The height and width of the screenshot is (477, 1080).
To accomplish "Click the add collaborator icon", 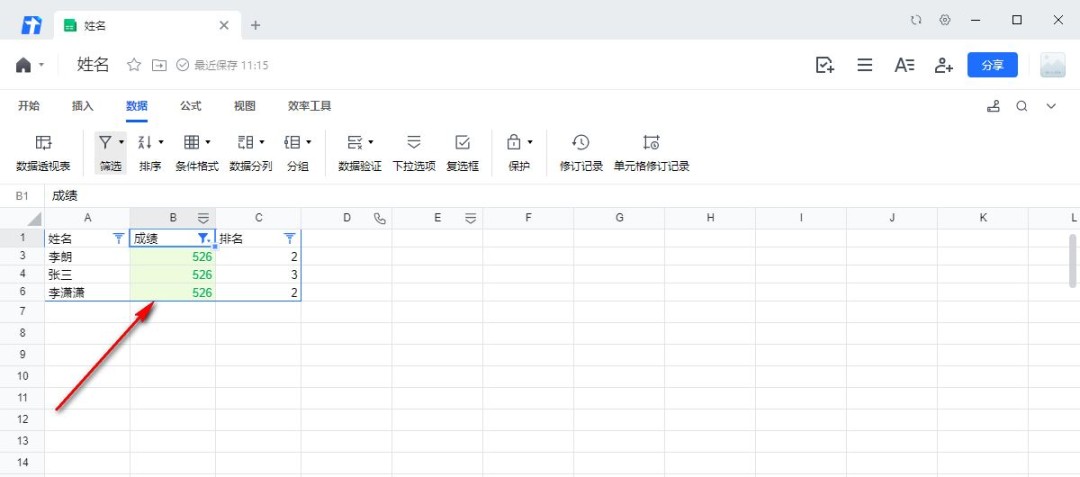I will pos(944,65).
